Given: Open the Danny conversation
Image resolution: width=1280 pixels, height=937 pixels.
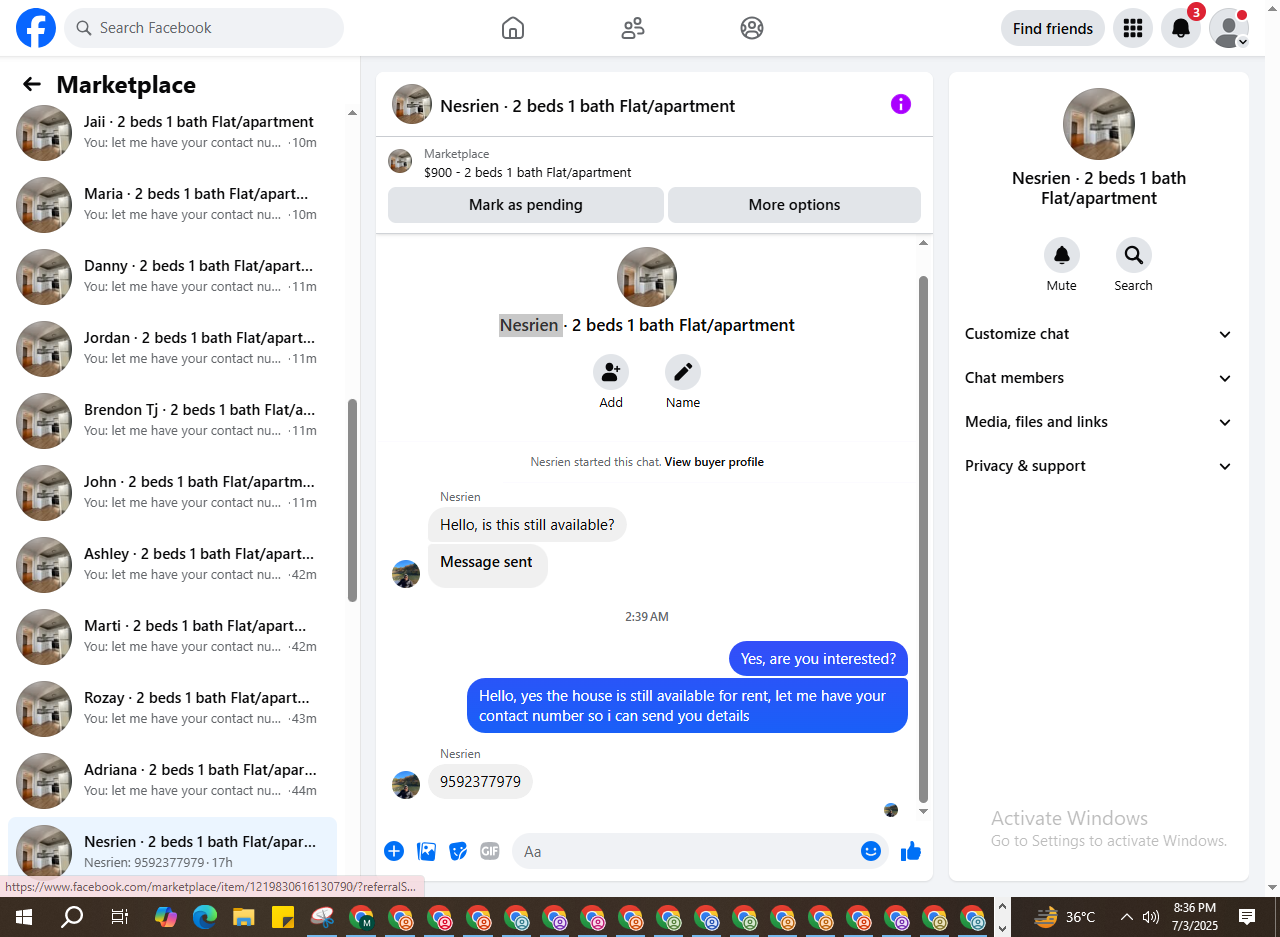Looking at the screenshot, I should point(172,277).
